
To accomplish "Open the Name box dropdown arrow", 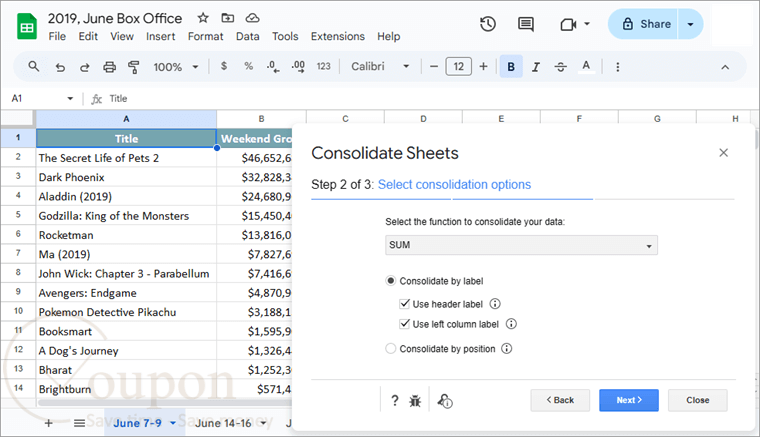I will [x=70, y=99].
